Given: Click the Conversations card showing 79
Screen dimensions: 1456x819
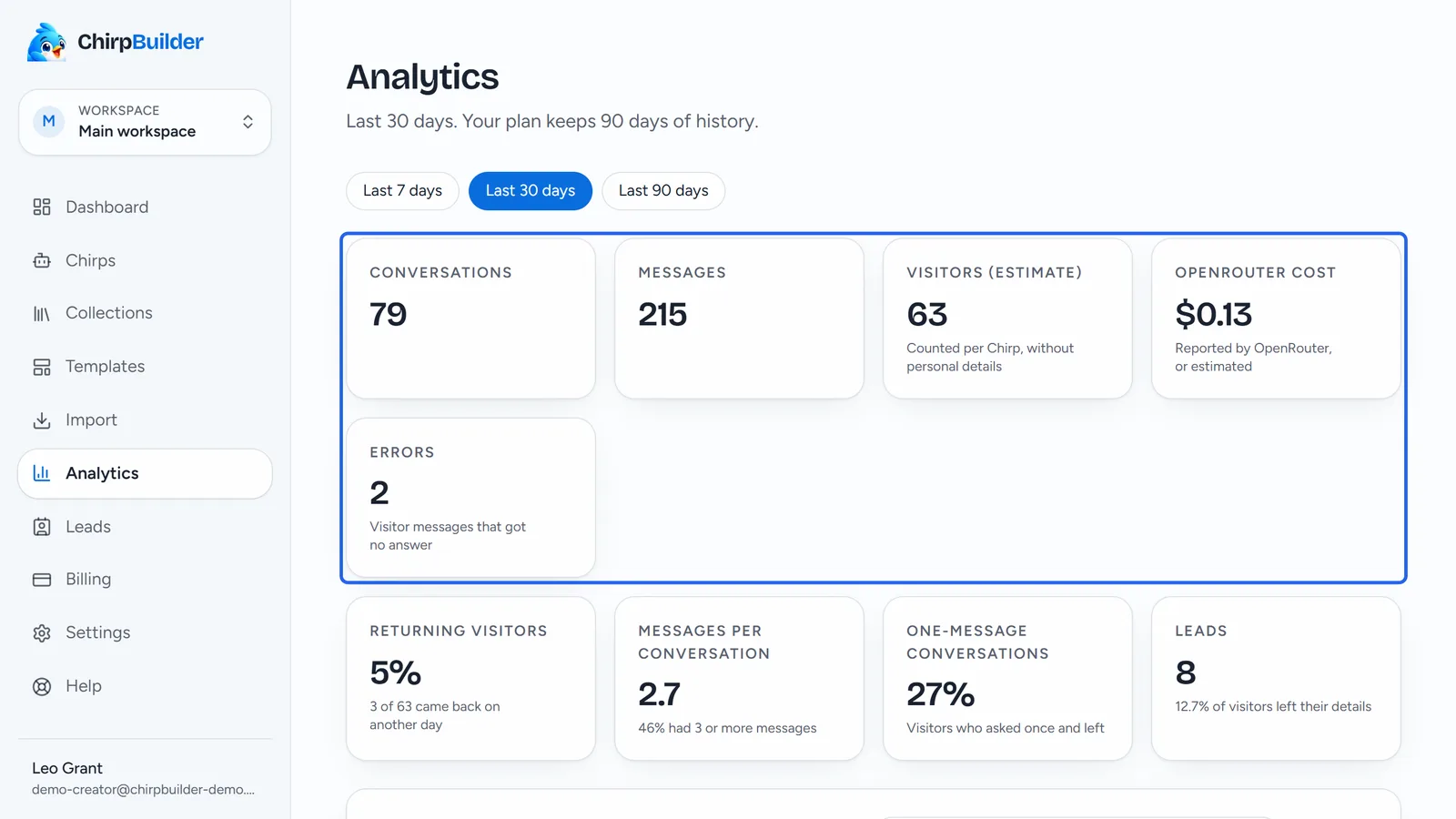Looking at the screenshot, I should (x=471, y=318).
